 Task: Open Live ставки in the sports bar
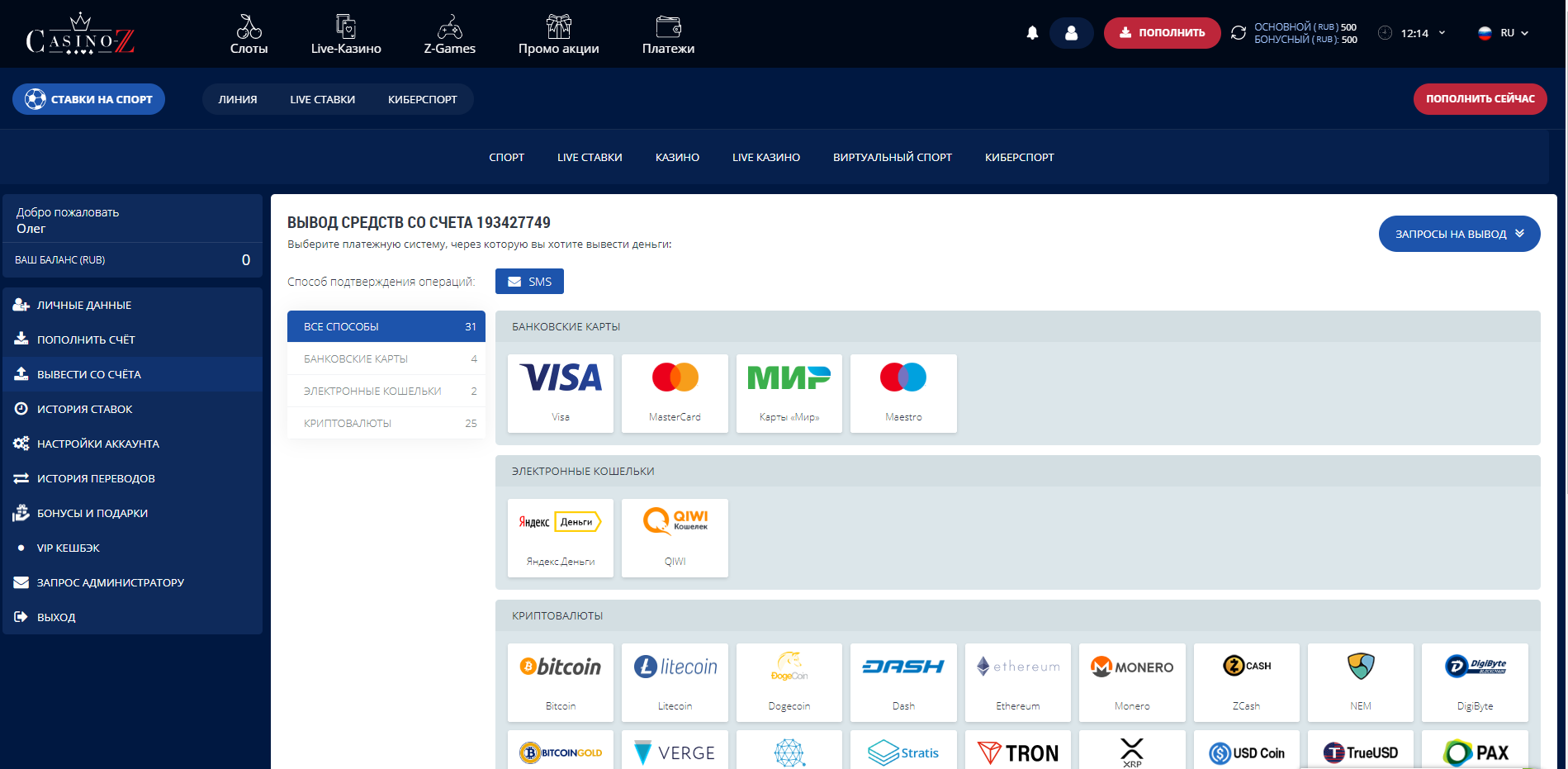tap(323, 99)
